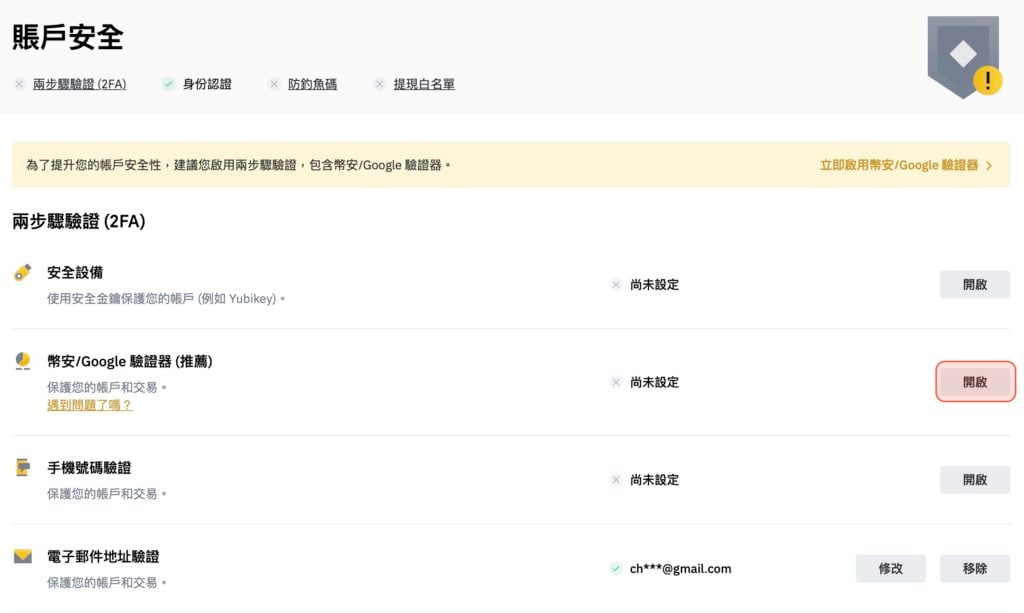Click the X status icon before 提現白名單
The image size is (1024, 613).
379,84
